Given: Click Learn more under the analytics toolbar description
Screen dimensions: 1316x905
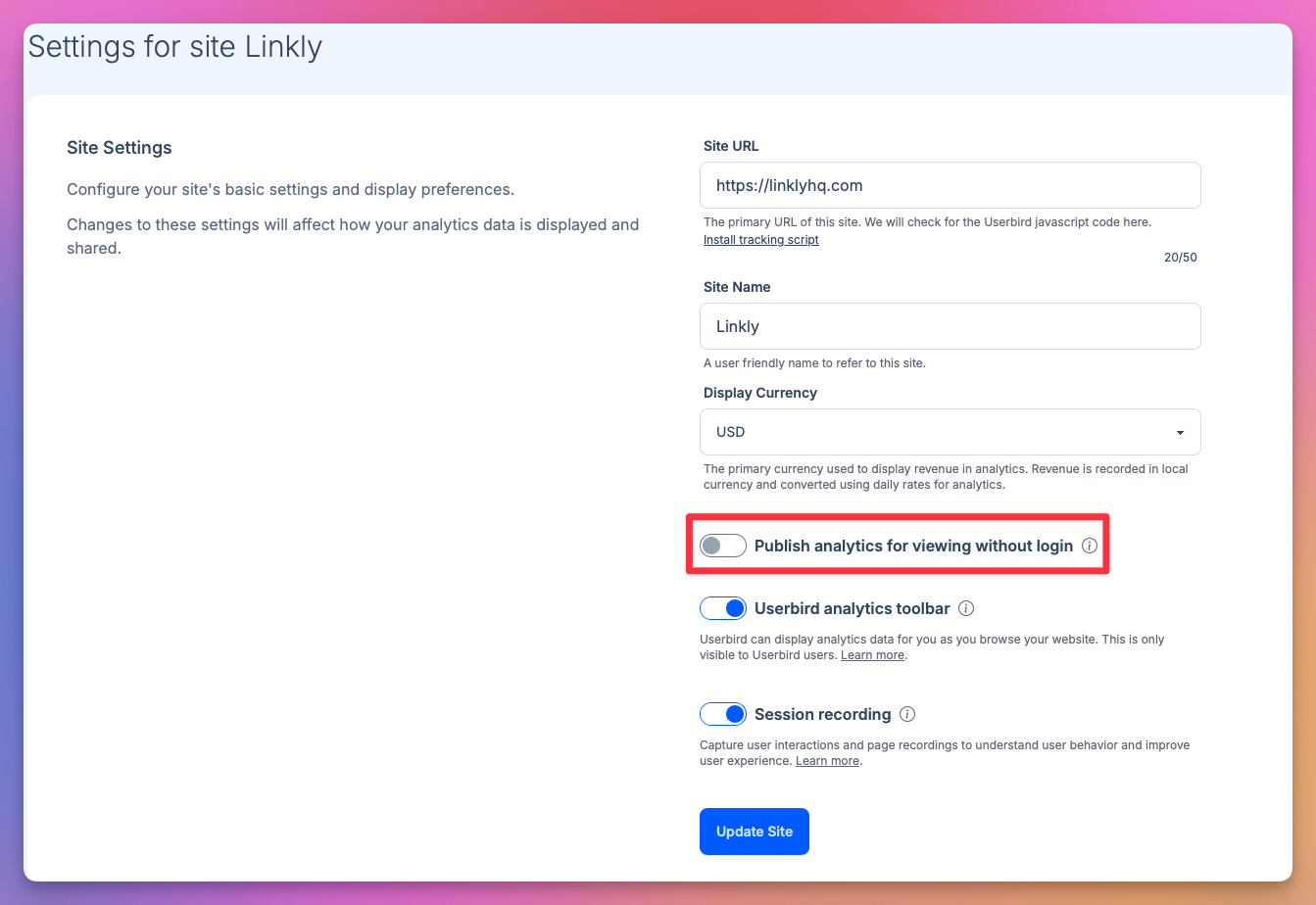Looking at the screenshot, I should click(871, 654).
